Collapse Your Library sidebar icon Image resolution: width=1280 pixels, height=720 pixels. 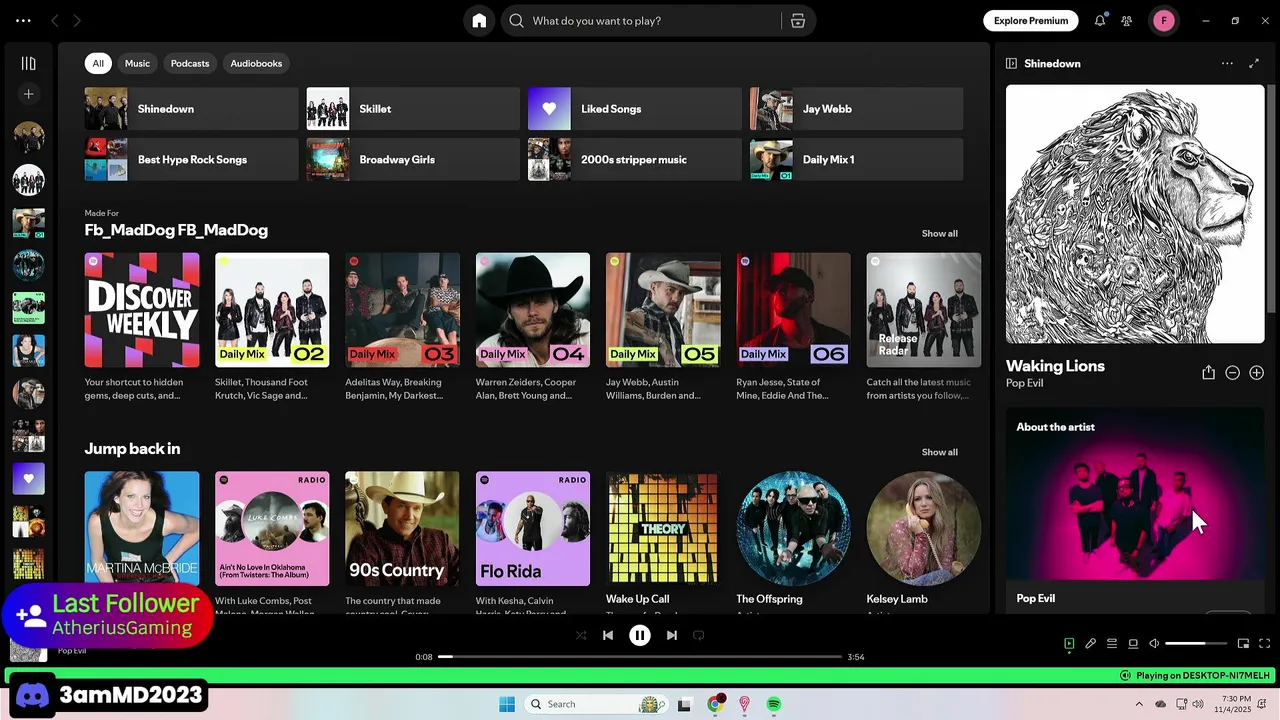coord(28,63)
